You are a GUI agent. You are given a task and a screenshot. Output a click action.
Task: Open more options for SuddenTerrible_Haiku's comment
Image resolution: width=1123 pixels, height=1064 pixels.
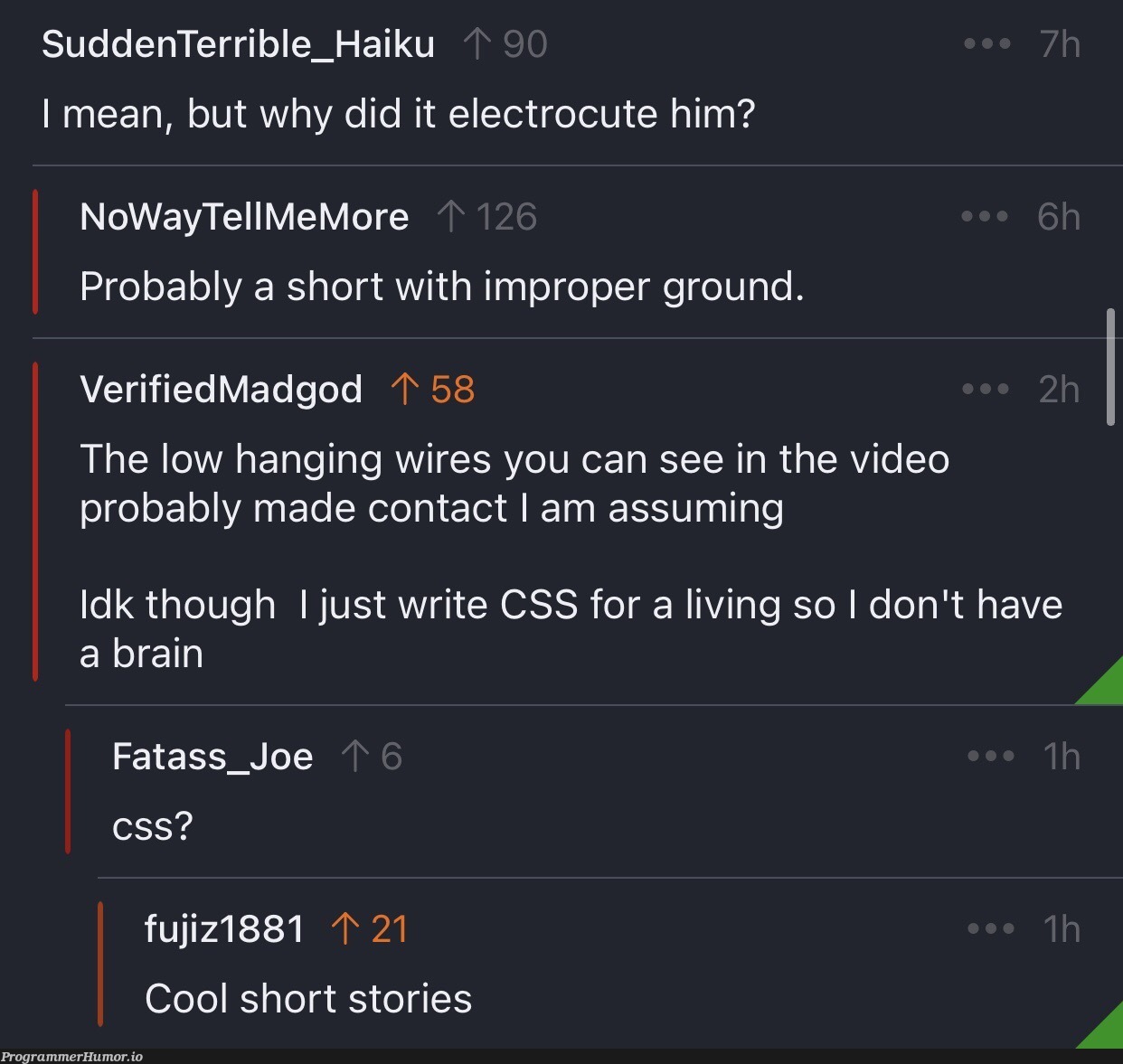(x=986, y=44)
